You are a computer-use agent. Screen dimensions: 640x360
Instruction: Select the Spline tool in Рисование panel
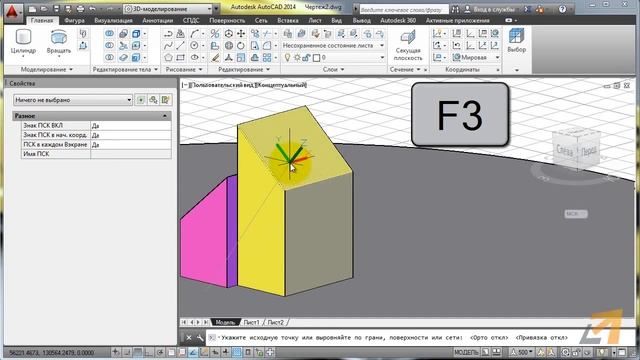[168, 46]
